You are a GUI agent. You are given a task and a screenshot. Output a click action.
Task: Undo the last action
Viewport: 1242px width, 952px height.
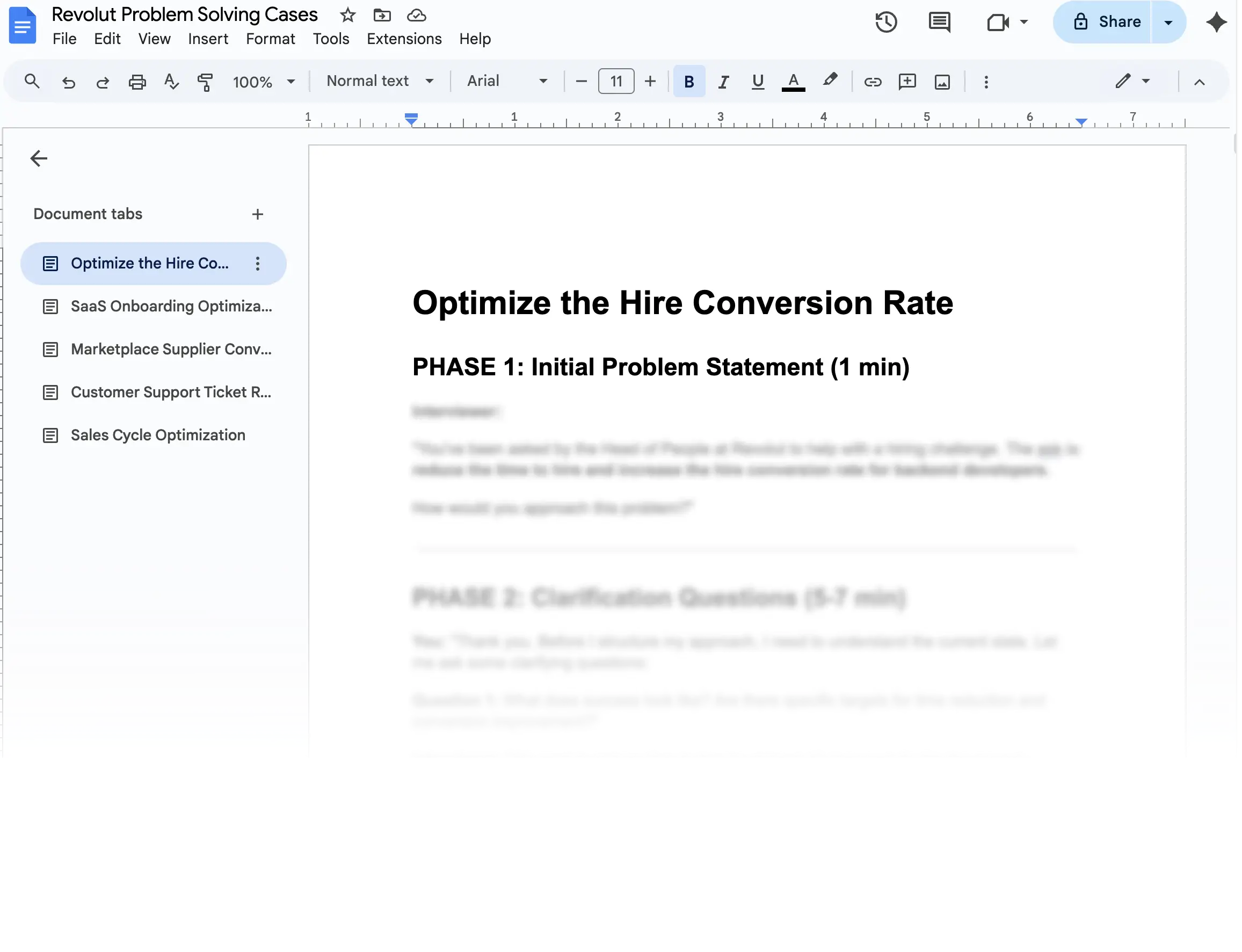pos(69,82)
